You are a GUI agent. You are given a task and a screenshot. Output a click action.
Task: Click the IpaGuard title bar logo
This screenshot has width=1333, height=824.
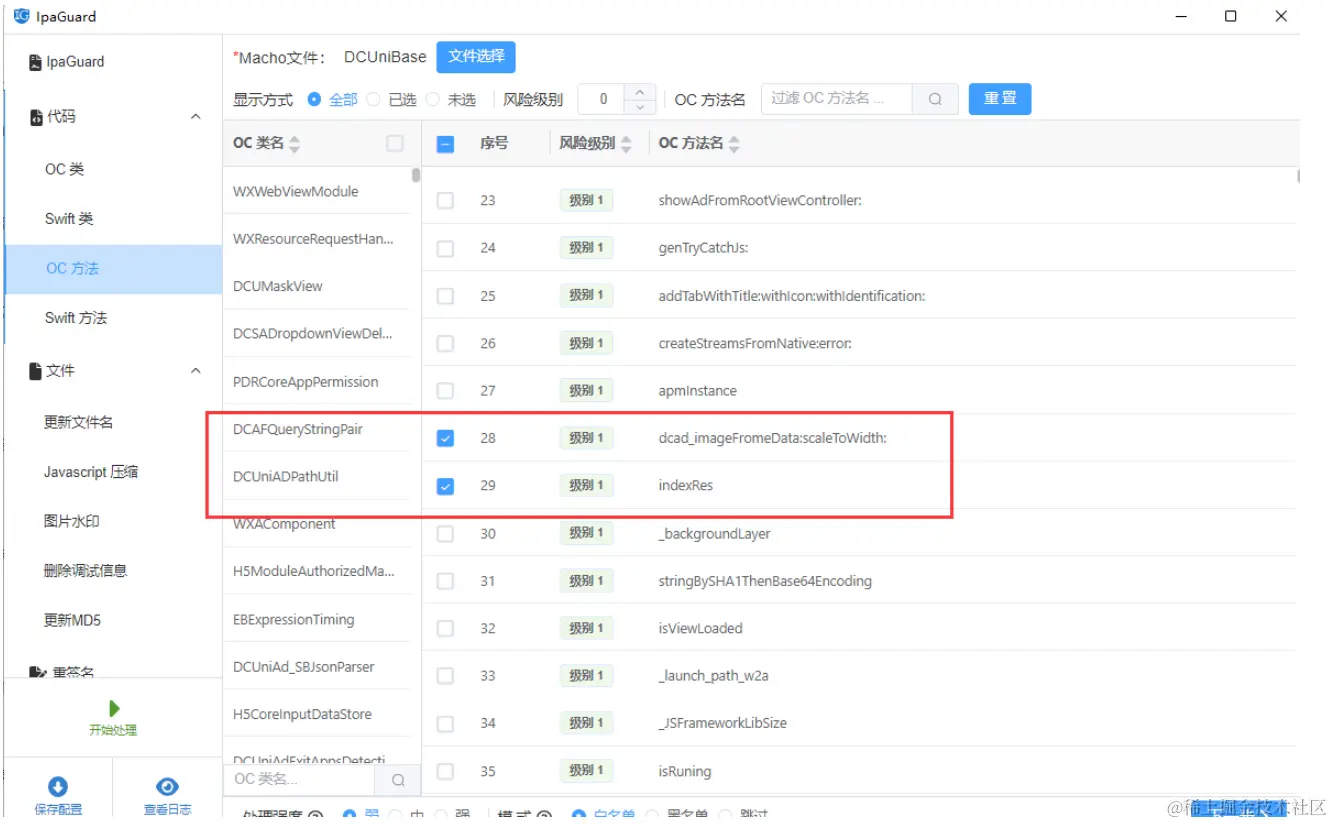(x=22, y=16)
